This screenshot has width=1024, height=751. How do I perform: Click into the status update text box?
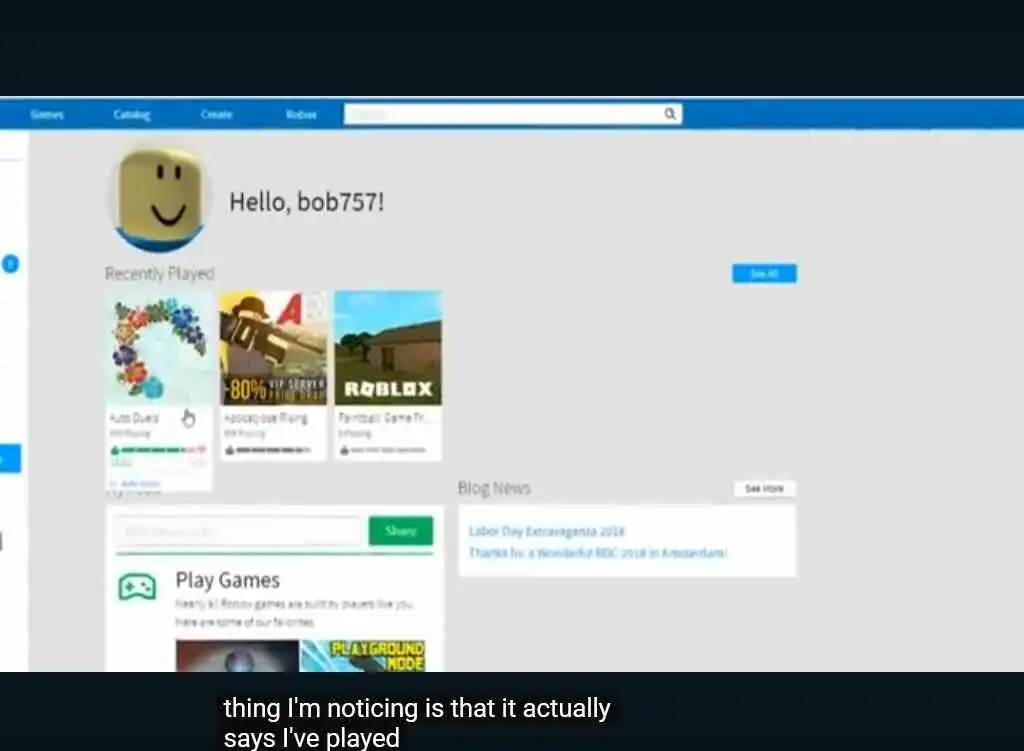(x=238, y=531)
